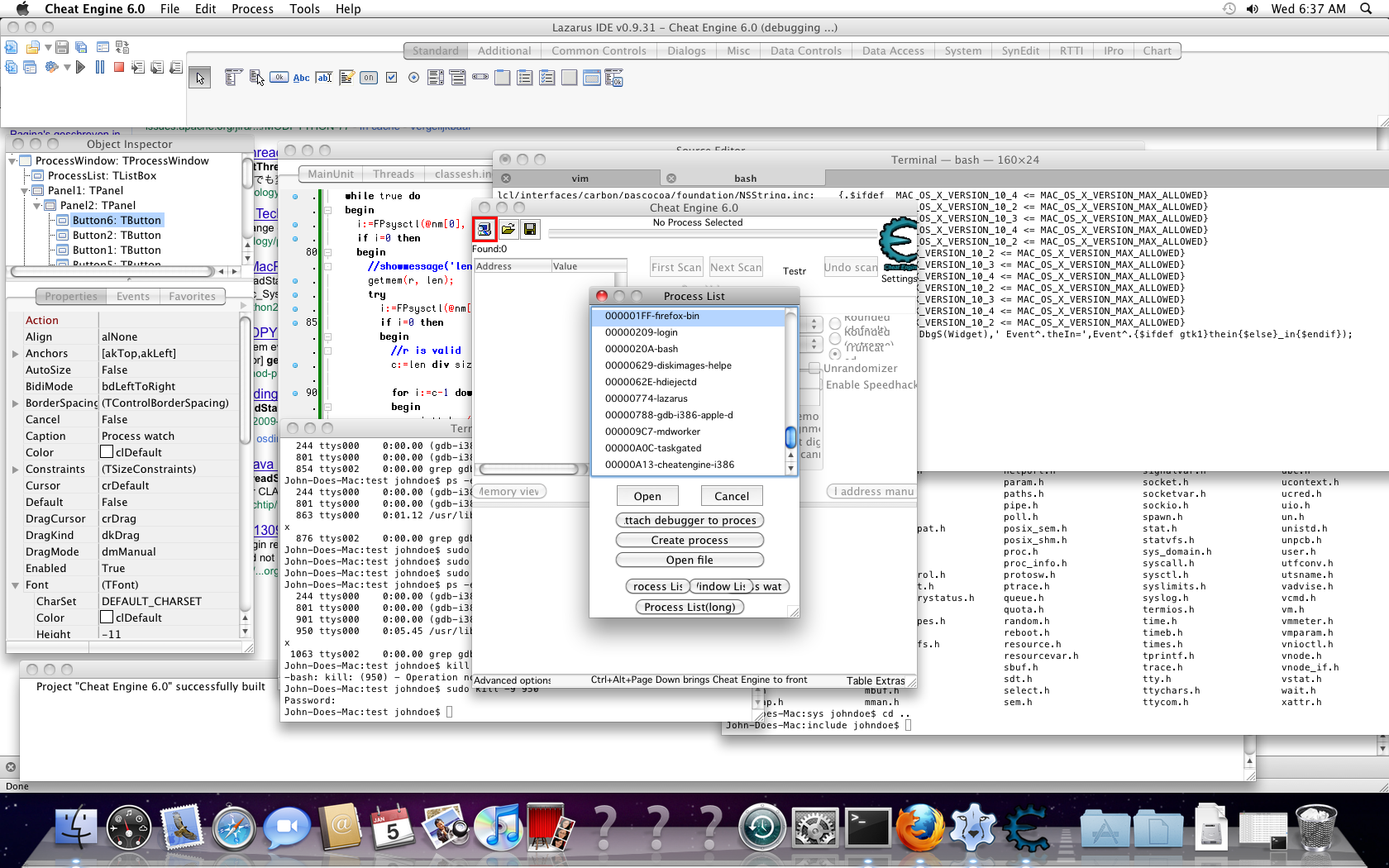Click the Toggle Form/Unit icon in Lazarus
This screenshot has height=868, width=1389.
point(122,47)
